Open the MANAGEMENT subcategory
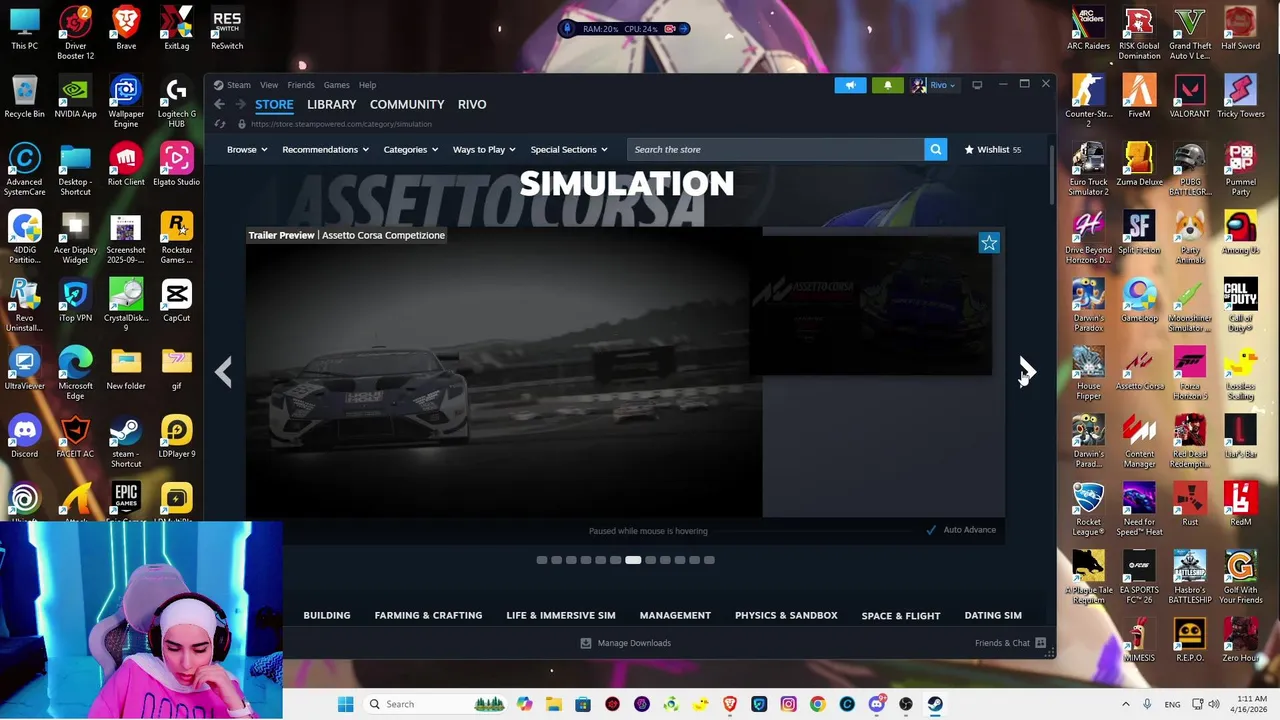Screen dimensions: 1280x720 tap(675, 615)
